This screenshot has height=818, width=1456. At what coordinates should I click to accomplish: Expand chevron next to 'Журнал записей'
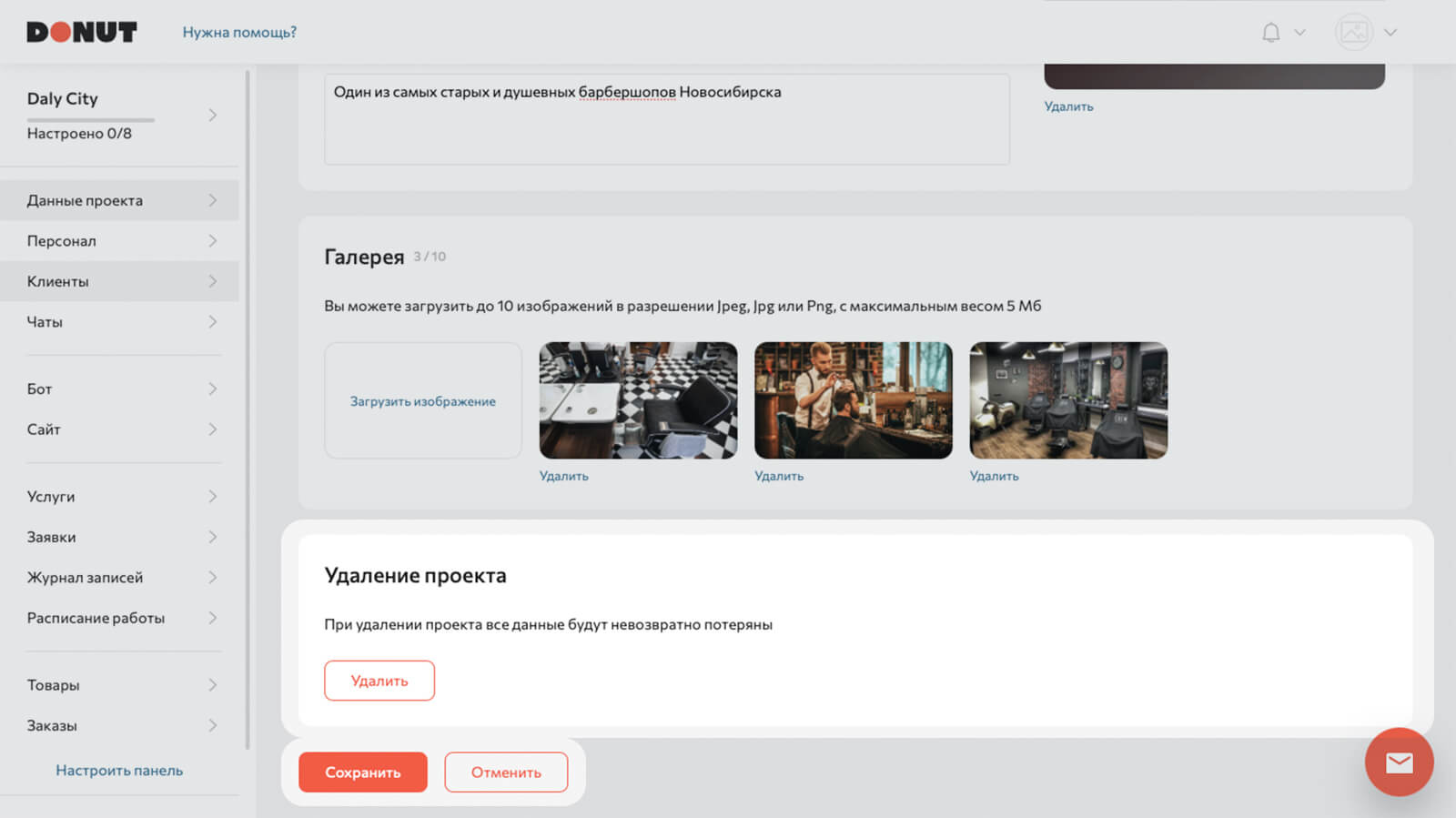212,577
